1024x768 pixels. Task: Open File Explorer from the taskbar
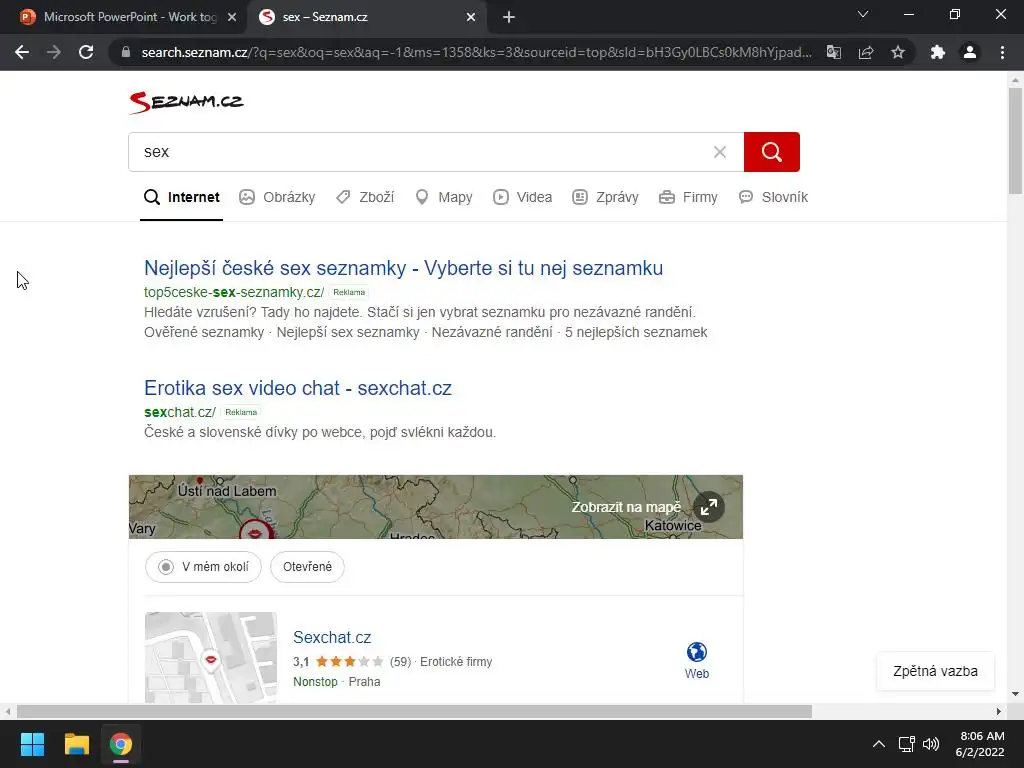pyautogui.click(x=76, y=744)
